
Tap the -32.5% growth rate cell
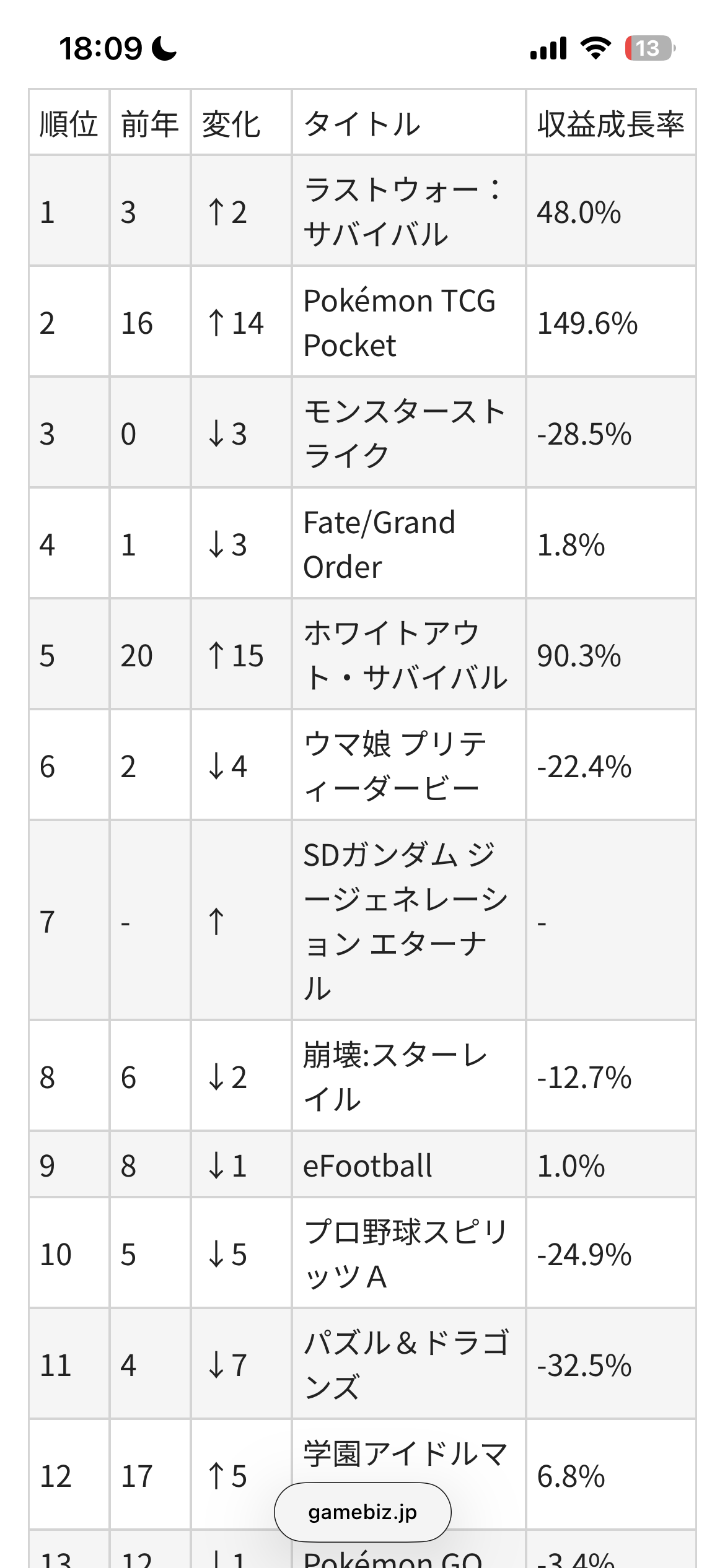[x=584, y=1365]
